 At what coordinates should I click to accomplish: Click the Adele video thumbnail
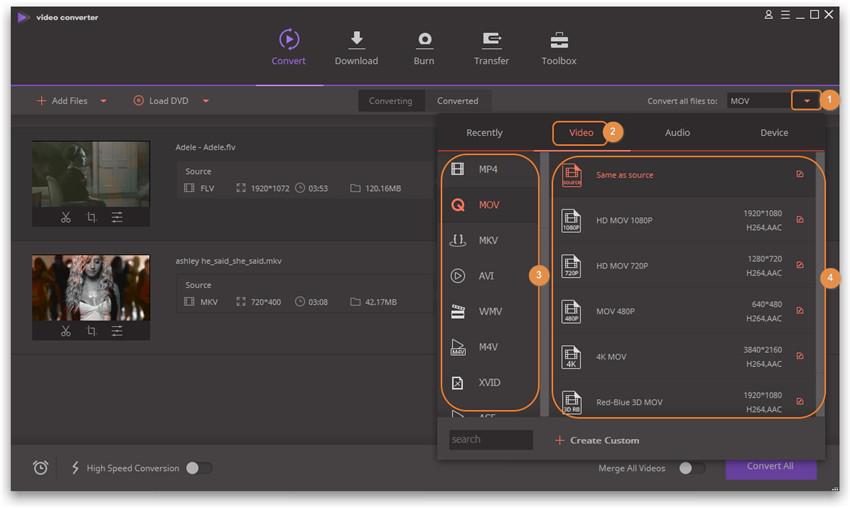point(91,173)
